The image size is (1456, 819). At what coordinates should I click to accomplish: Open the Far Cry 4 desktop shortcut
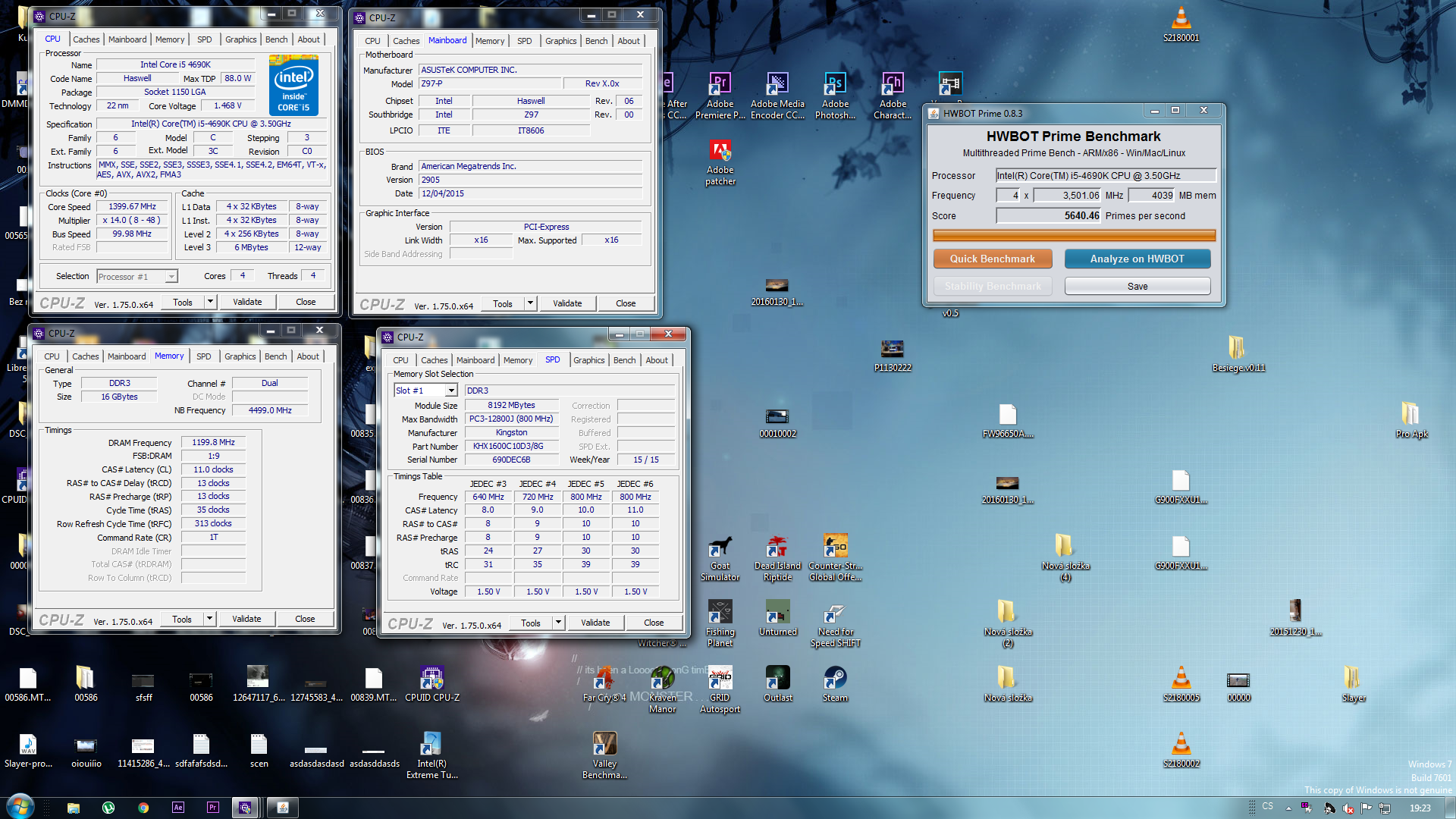[604, 684]
